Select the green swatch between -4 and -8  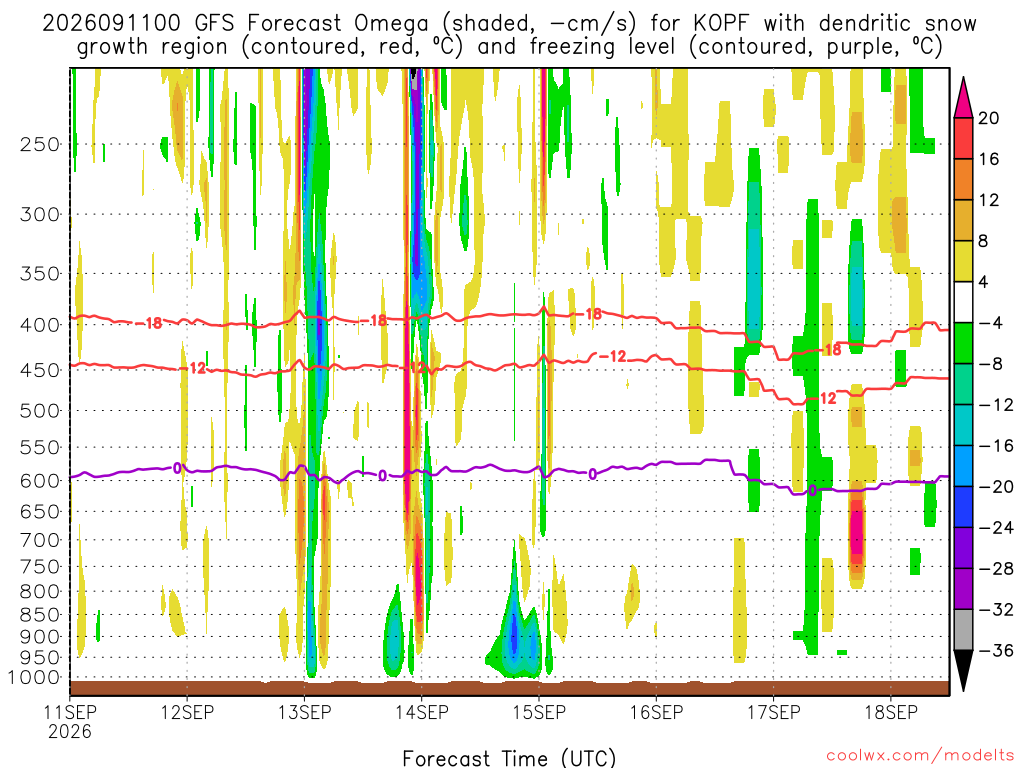coord(963,344)
